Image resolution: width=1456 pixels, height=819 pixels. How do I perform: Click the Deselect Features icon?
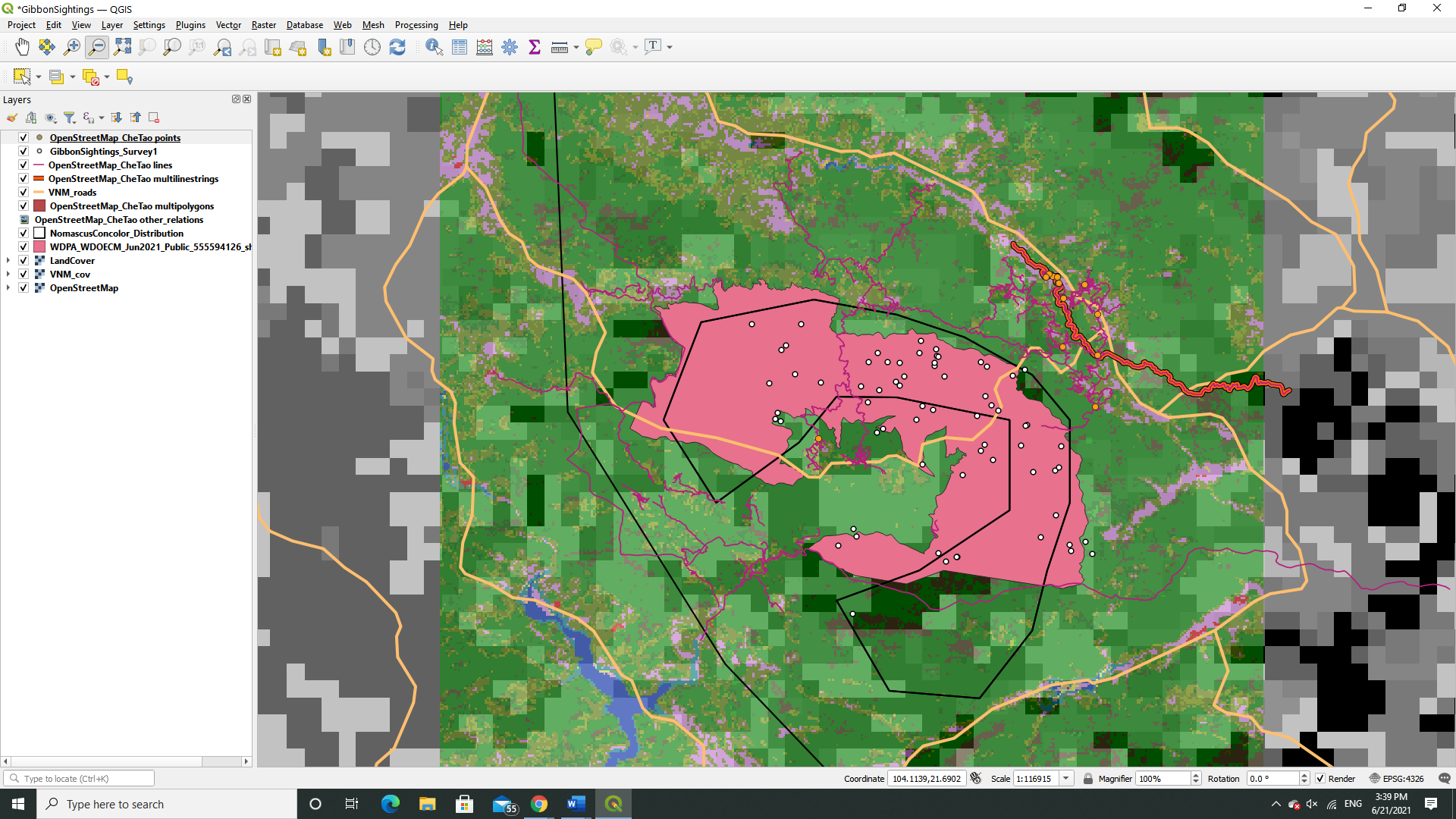coord(91,77)
